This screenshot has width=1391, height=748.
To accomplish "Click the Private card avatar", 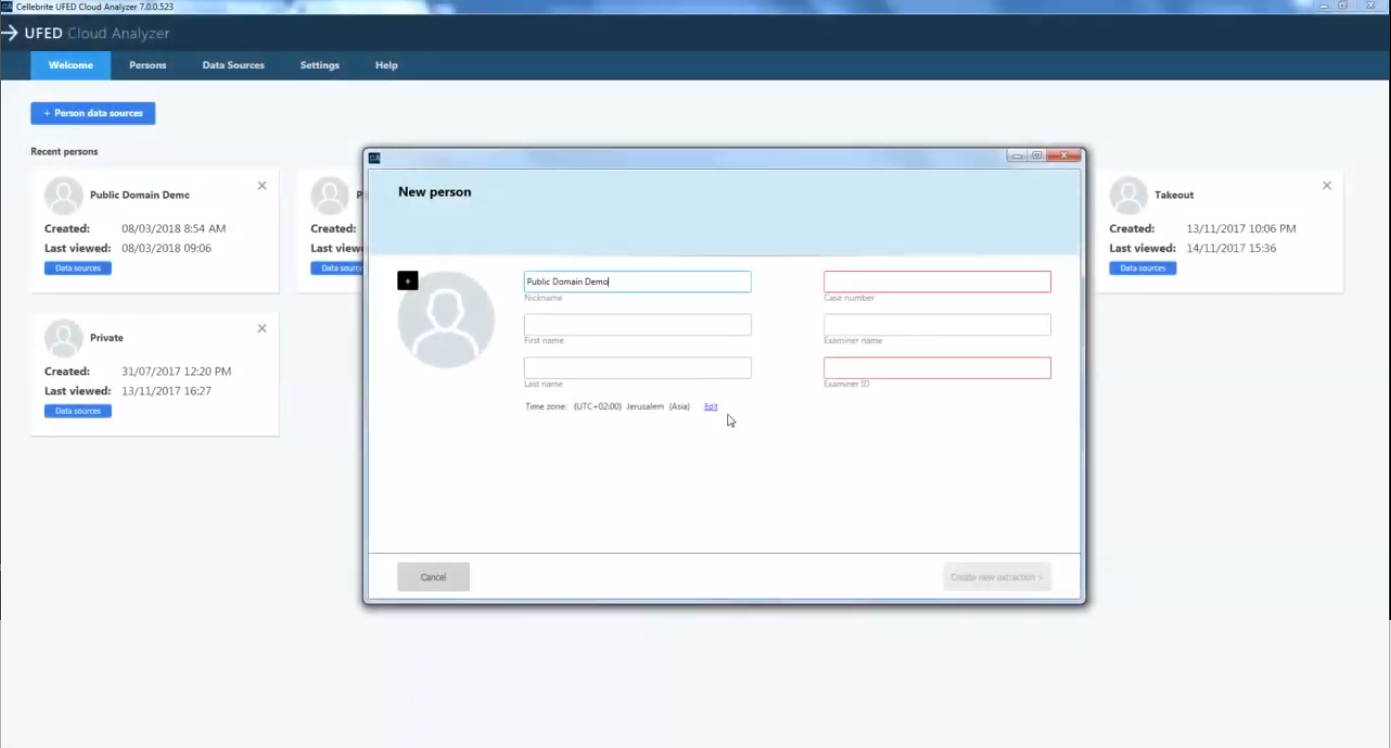I will tap(63, 338).
